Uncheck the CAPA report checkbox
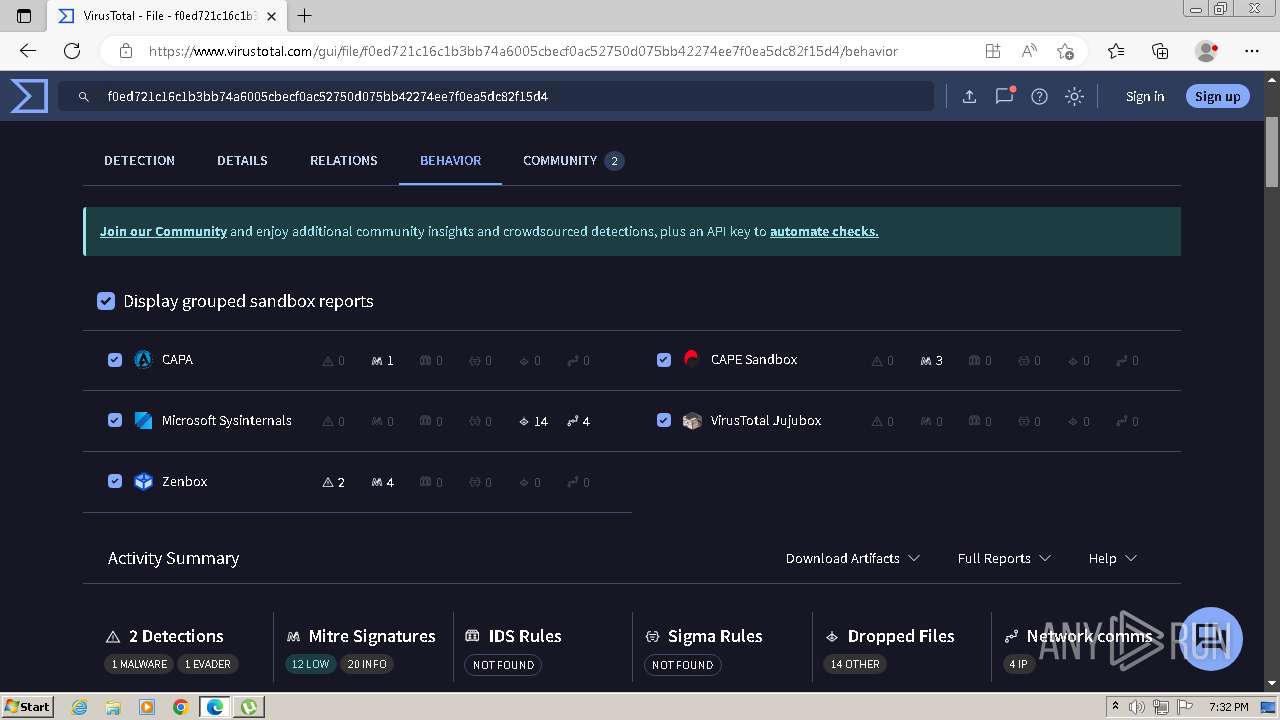 click(115, 360)
